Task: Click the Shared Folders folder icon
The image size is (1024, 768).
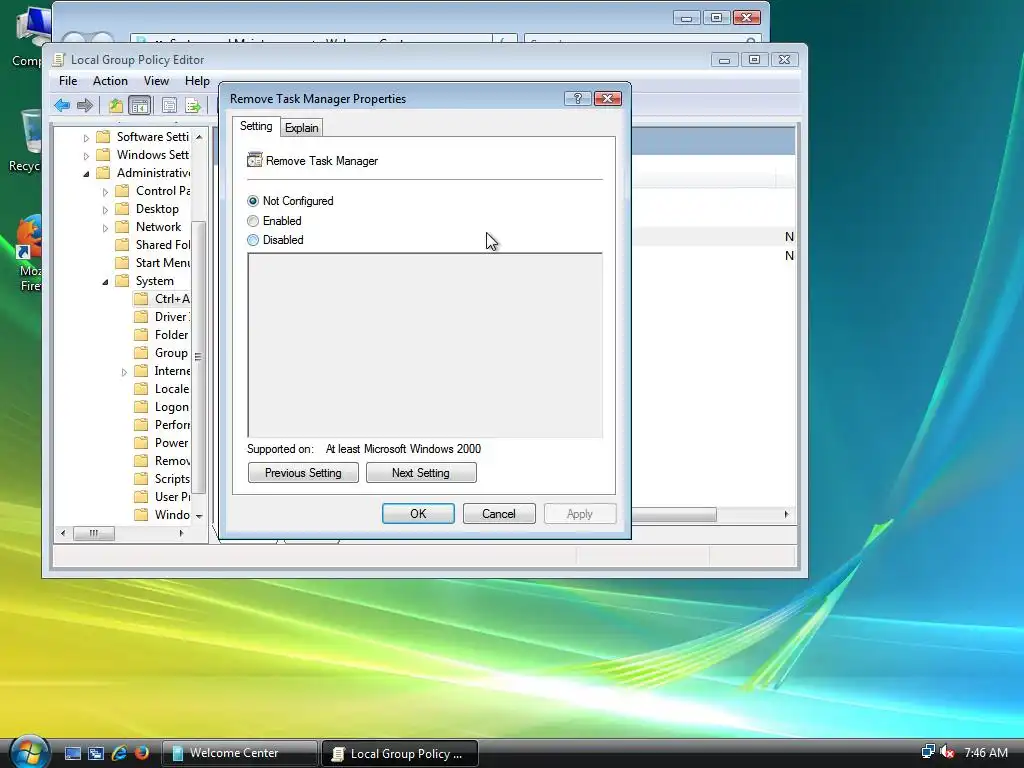Action: [x=122, y=245]
